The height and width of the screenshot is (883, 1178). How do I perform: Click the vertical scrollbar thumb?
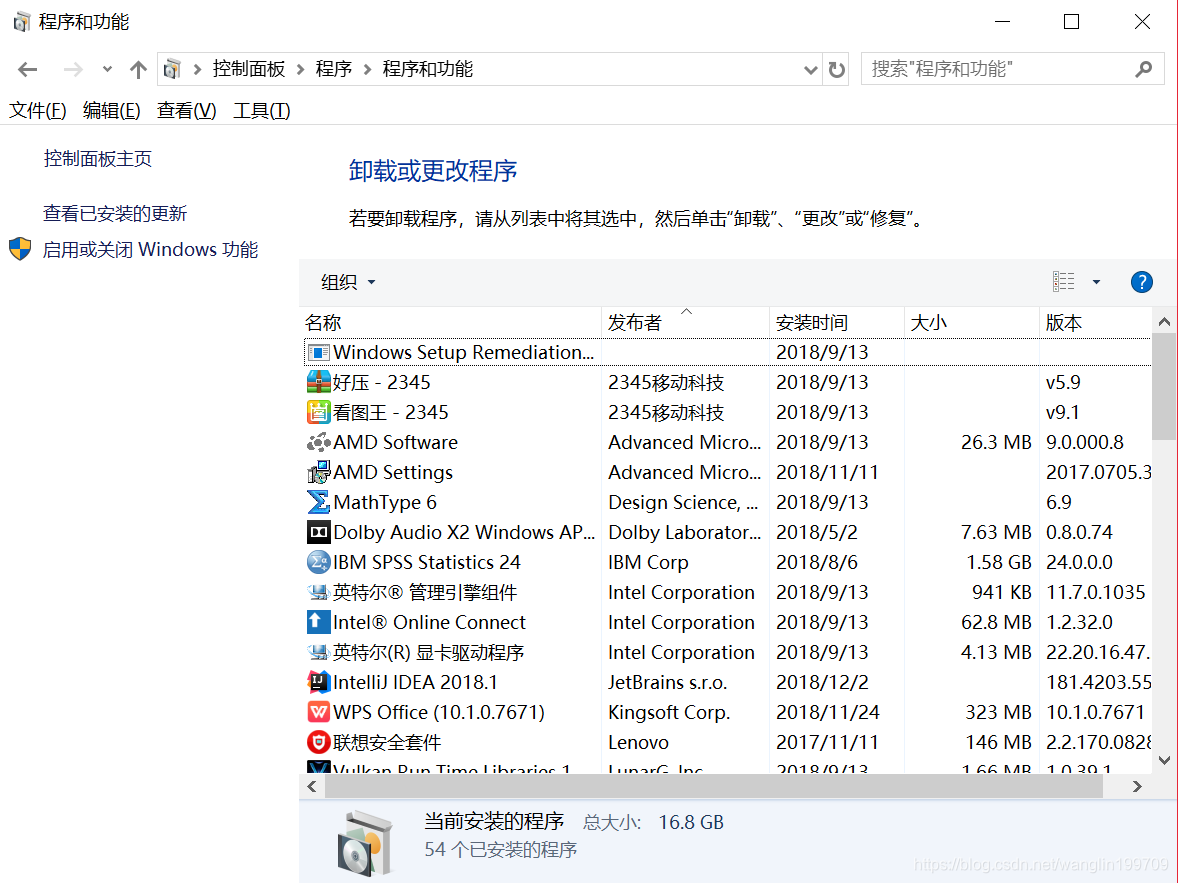[1164, 388]
